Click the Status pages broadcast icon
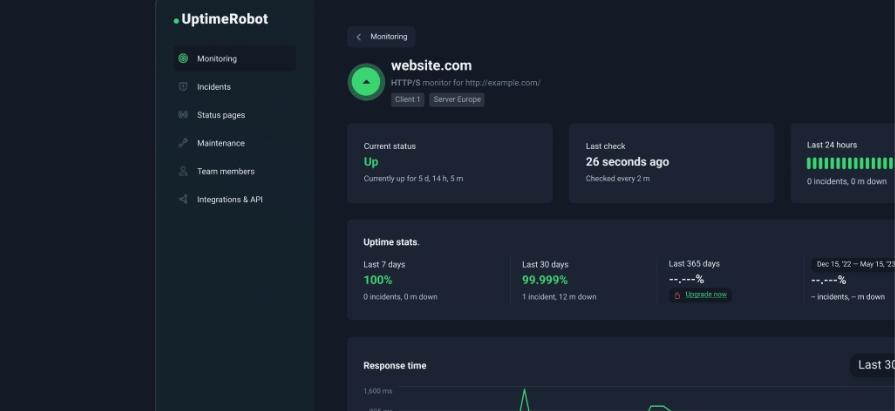Viewport: 895px width, 411px height. [183, 115]
